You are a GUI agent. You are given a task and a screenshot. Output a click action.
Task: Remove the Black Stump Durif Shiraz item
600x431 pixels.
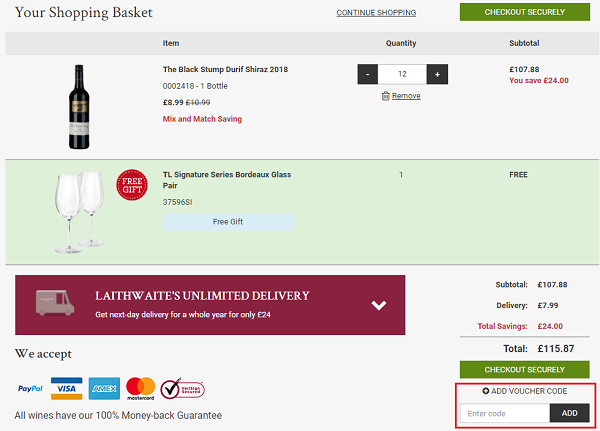pyautogui.click(x=406, y=96)
